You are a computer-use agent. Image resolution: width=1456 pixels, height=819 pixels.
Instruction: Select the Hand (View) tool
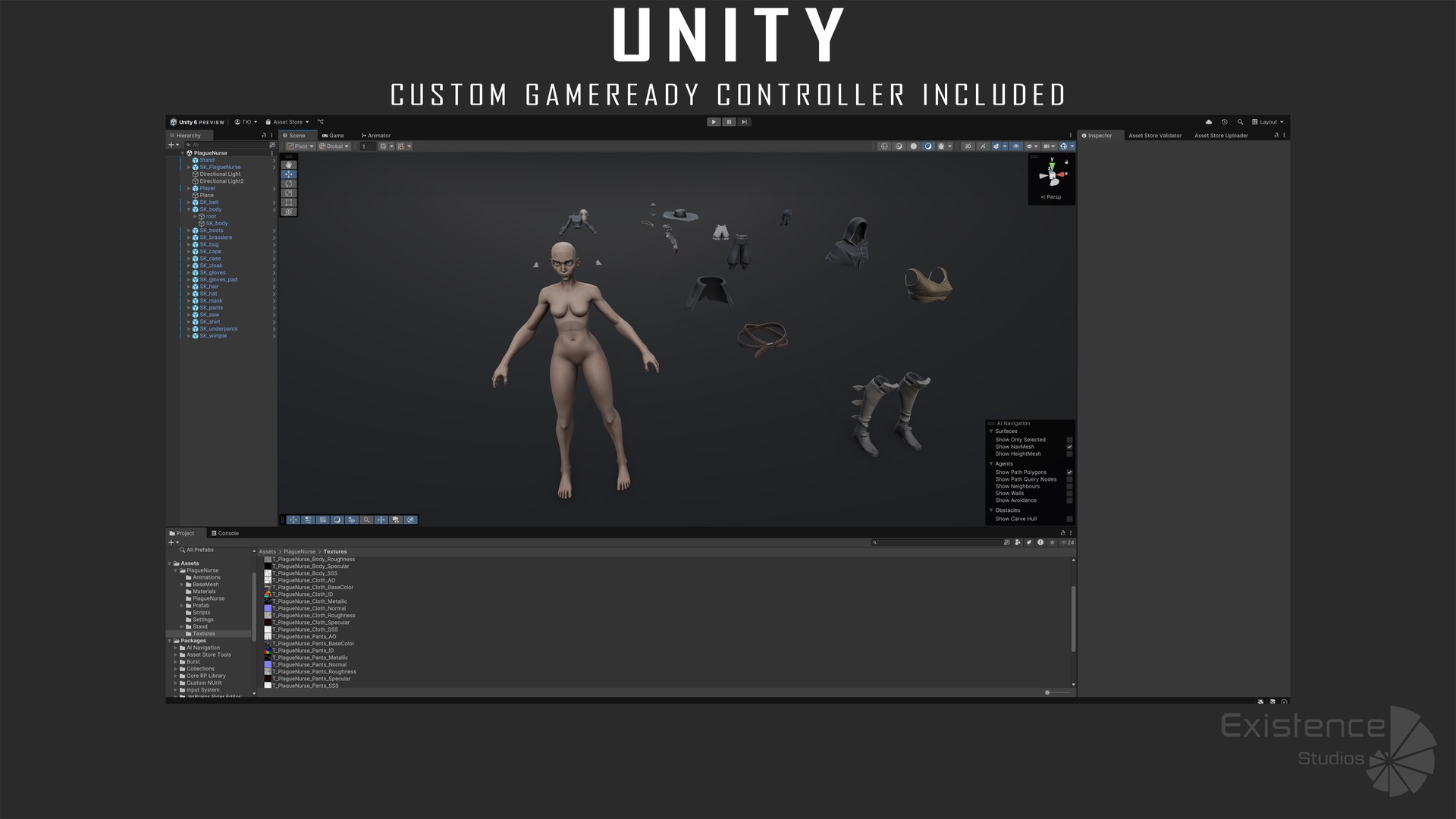(x=289, y=165)
